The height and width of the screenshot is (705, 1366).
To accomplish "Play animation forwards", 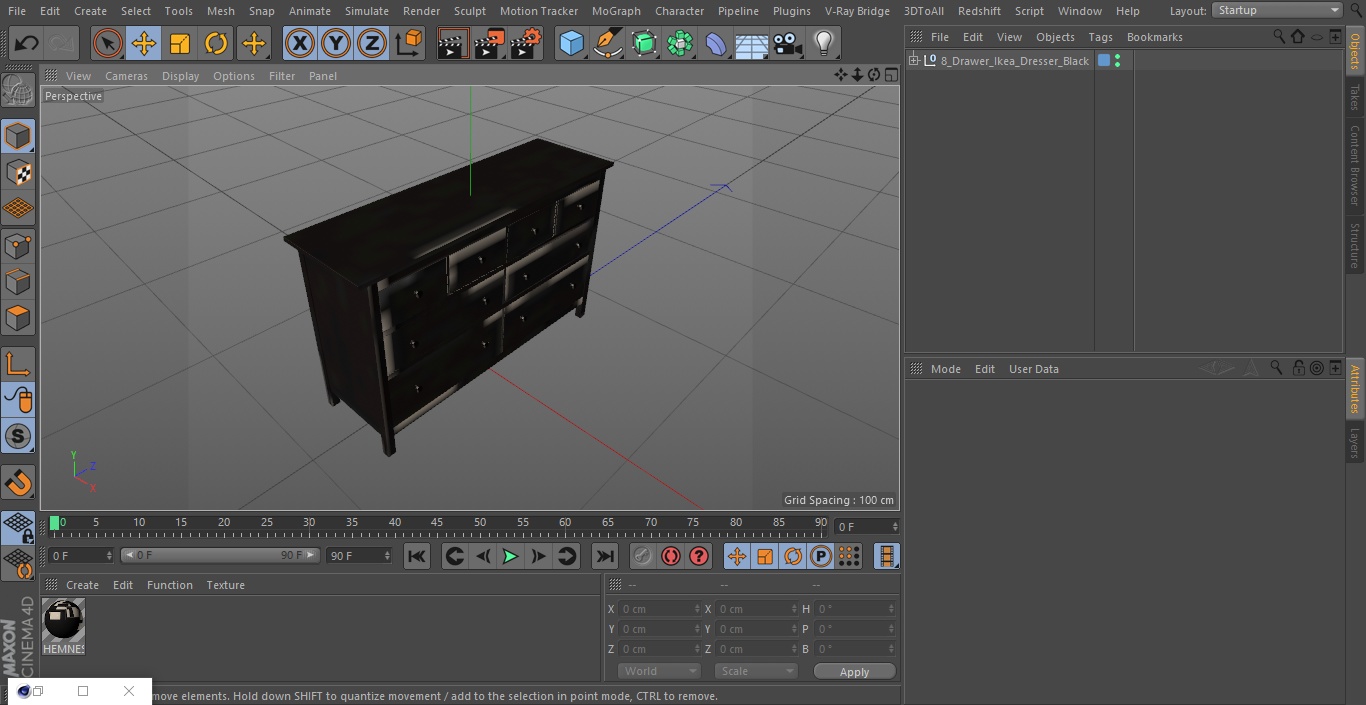I will (x=510, y=556).
